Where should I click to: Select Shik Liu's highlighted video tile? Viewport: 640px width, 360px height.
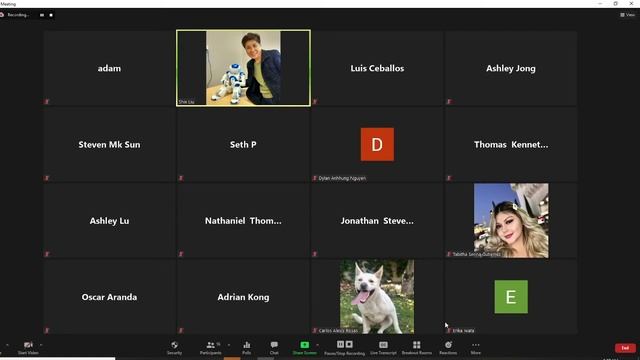243,68
